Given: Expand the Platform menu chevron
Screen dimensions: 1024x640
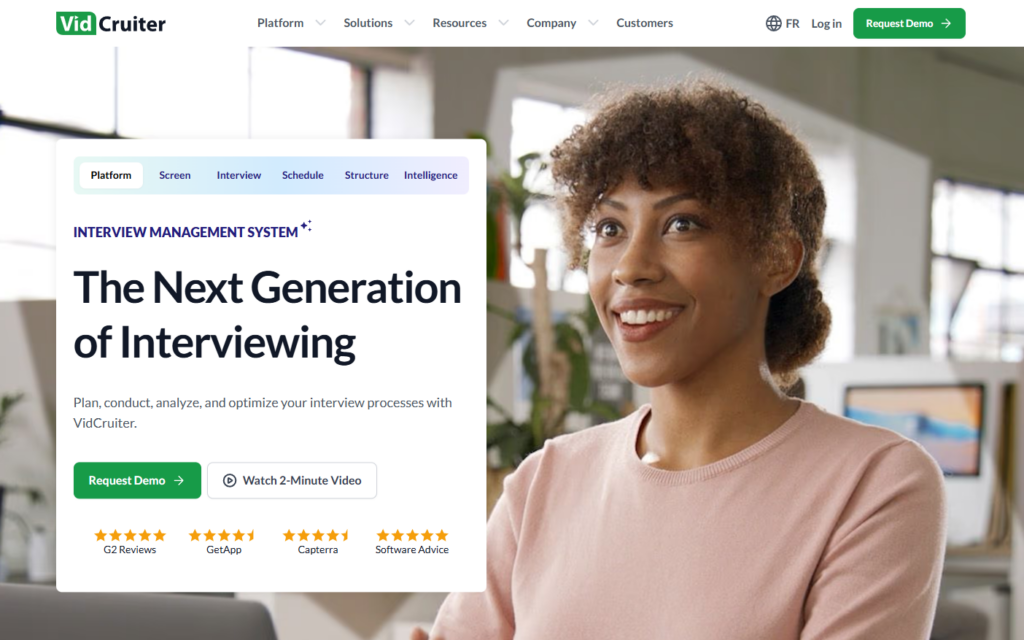Looking at the screenshot, I should point(320,23).
